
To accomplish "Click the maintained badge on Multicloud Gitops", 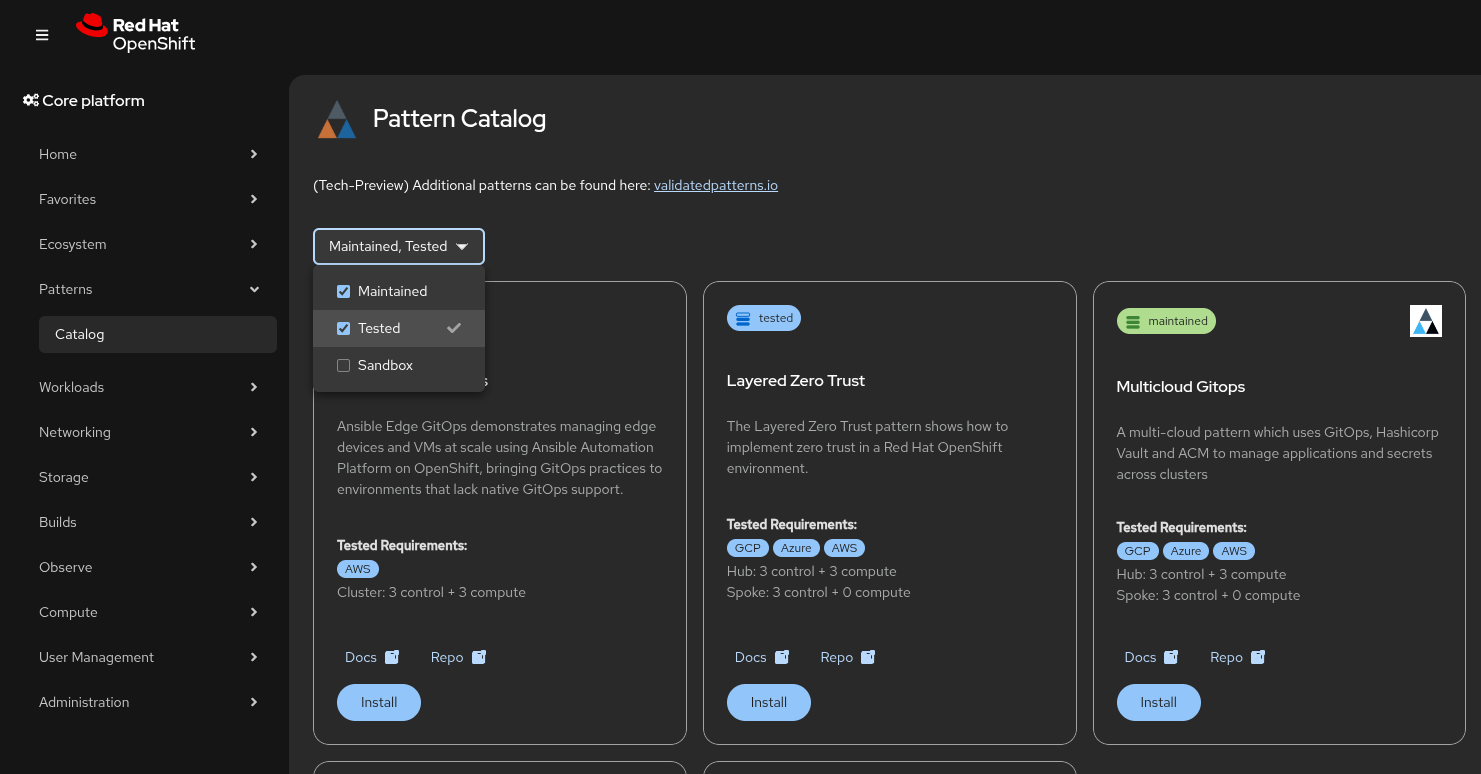I will [1166, 321].
